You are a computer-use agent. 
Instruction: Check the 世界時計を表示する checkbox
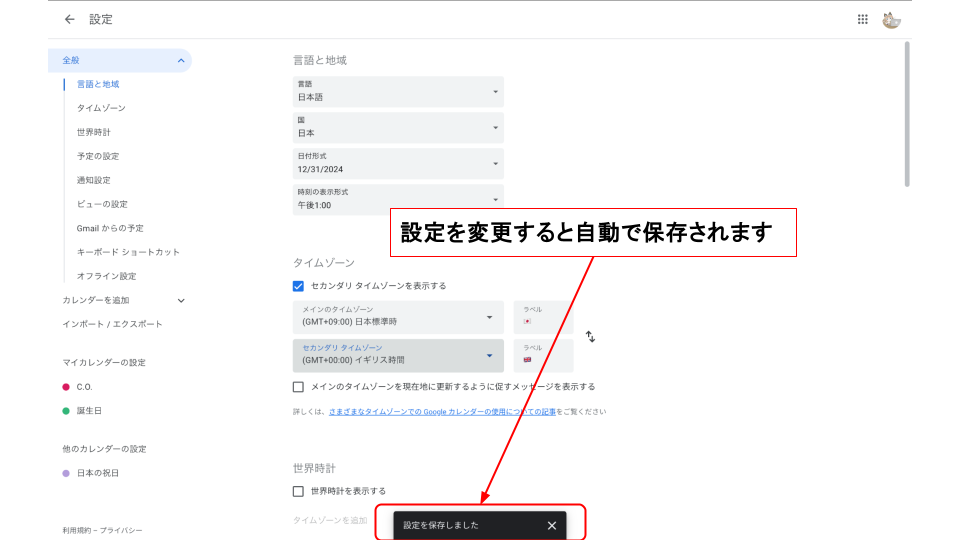coord(299,491)
